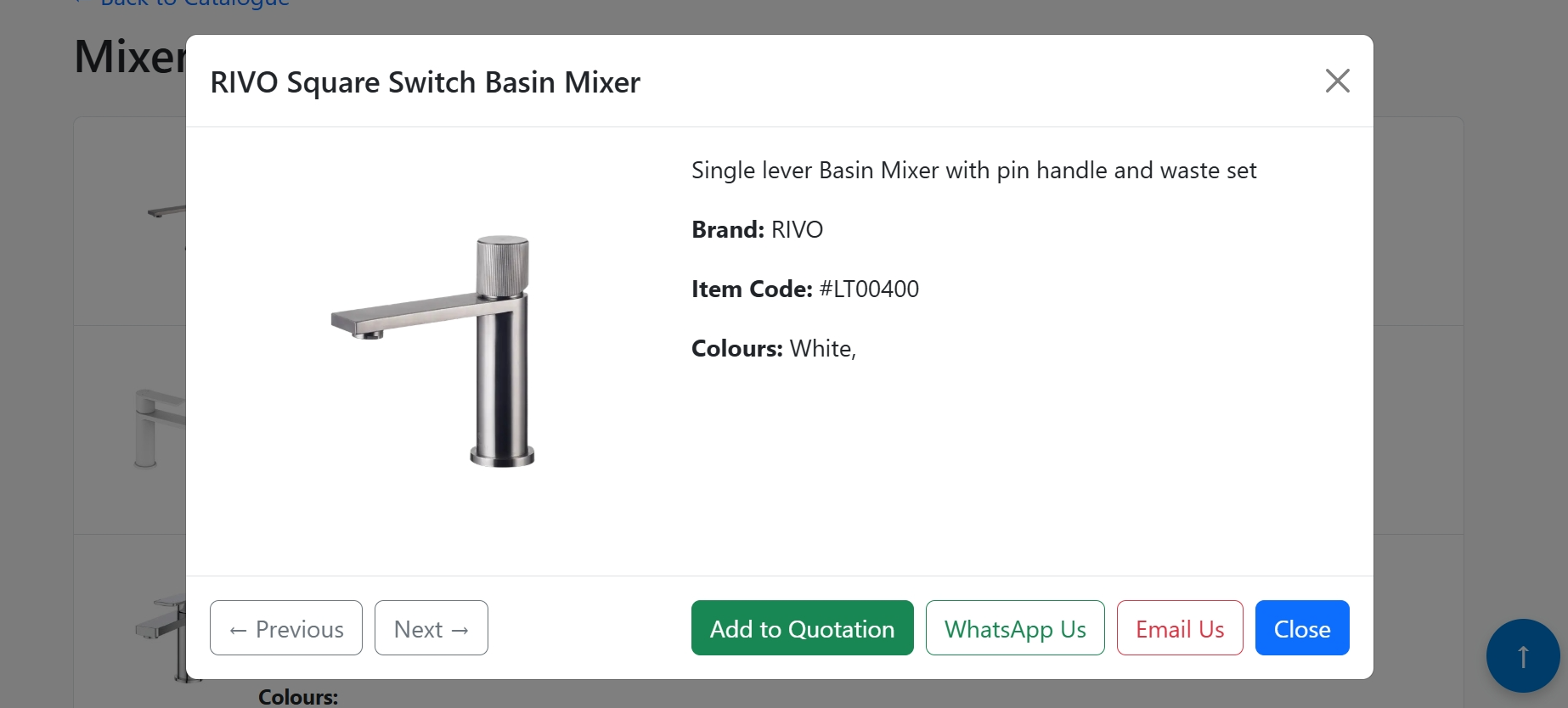Click the scroll-to-top arrow button
Viewport: 1568px width, 708px height.
coord(1522,655)
